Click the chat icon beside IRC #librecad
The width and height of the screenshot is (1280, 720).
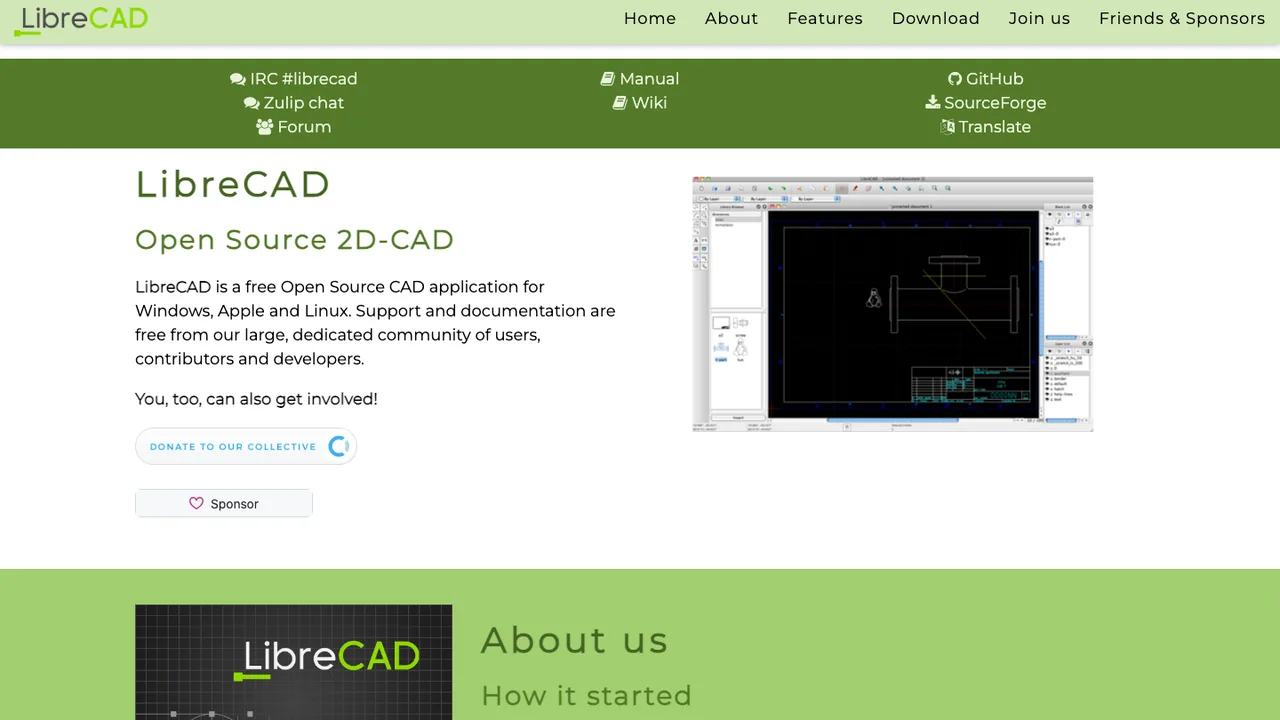coord(238,79)
